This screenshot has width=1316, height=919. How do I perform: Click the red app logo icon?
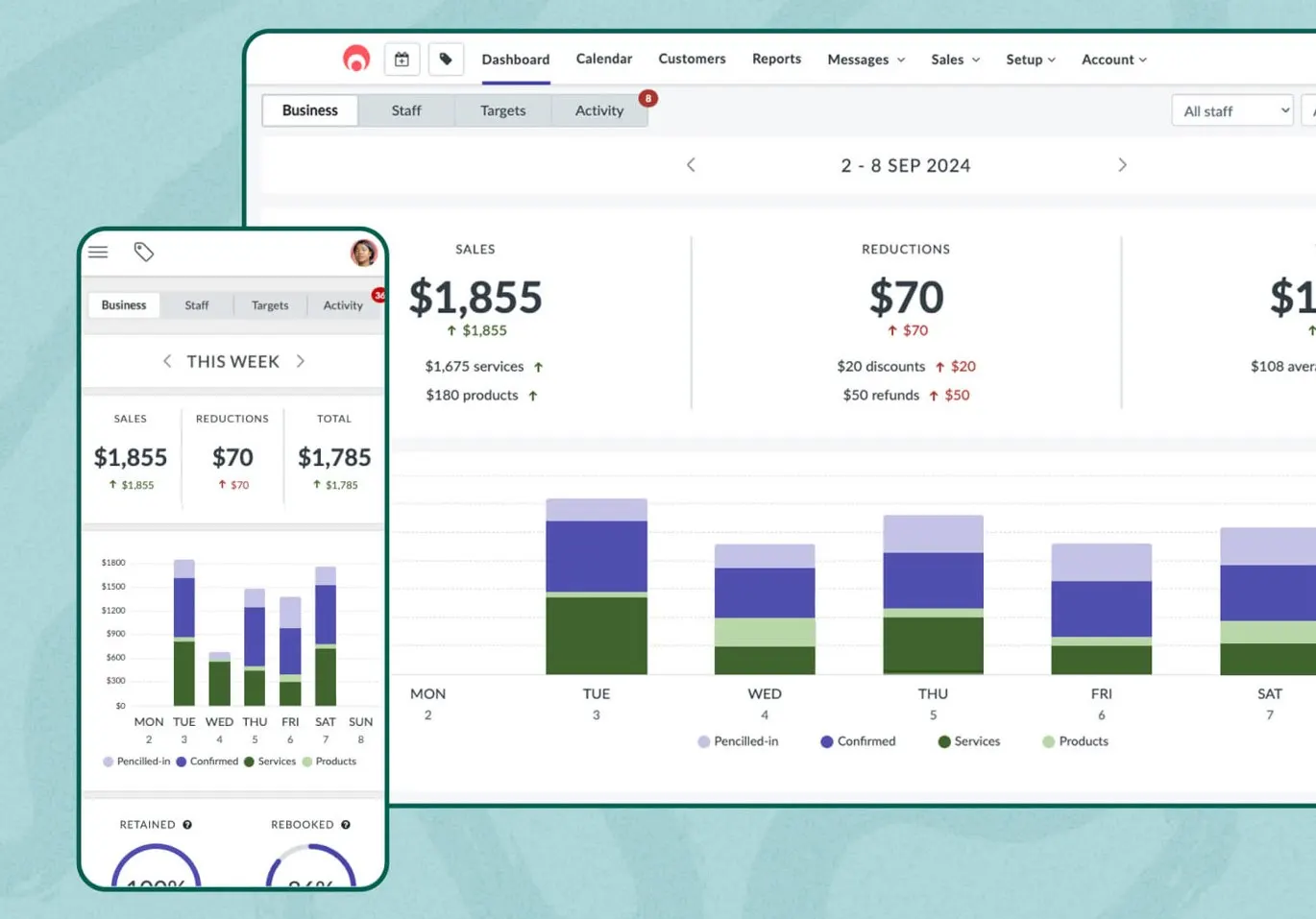[356, 59]
